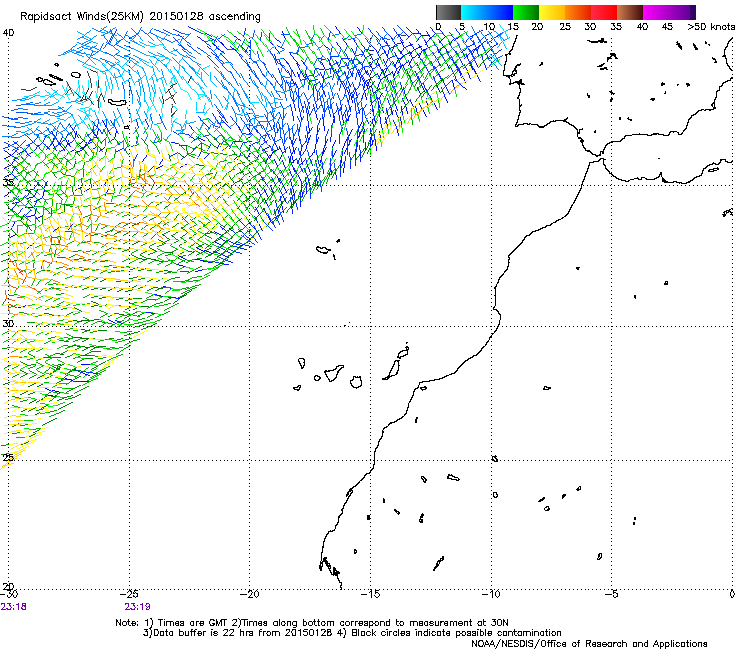Click the brown 35-40 knots color swatch
This screenshot has width=740, height=650.
tap(630, 12)
